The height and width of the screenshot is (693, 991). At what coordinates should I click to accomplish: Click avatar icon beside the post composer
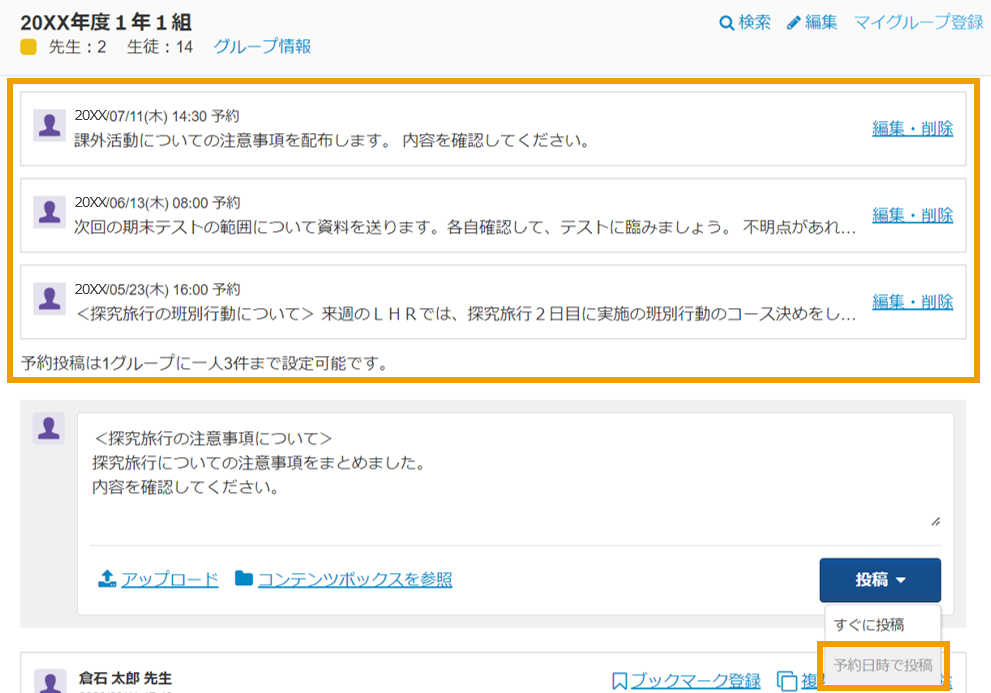[49, 428]
